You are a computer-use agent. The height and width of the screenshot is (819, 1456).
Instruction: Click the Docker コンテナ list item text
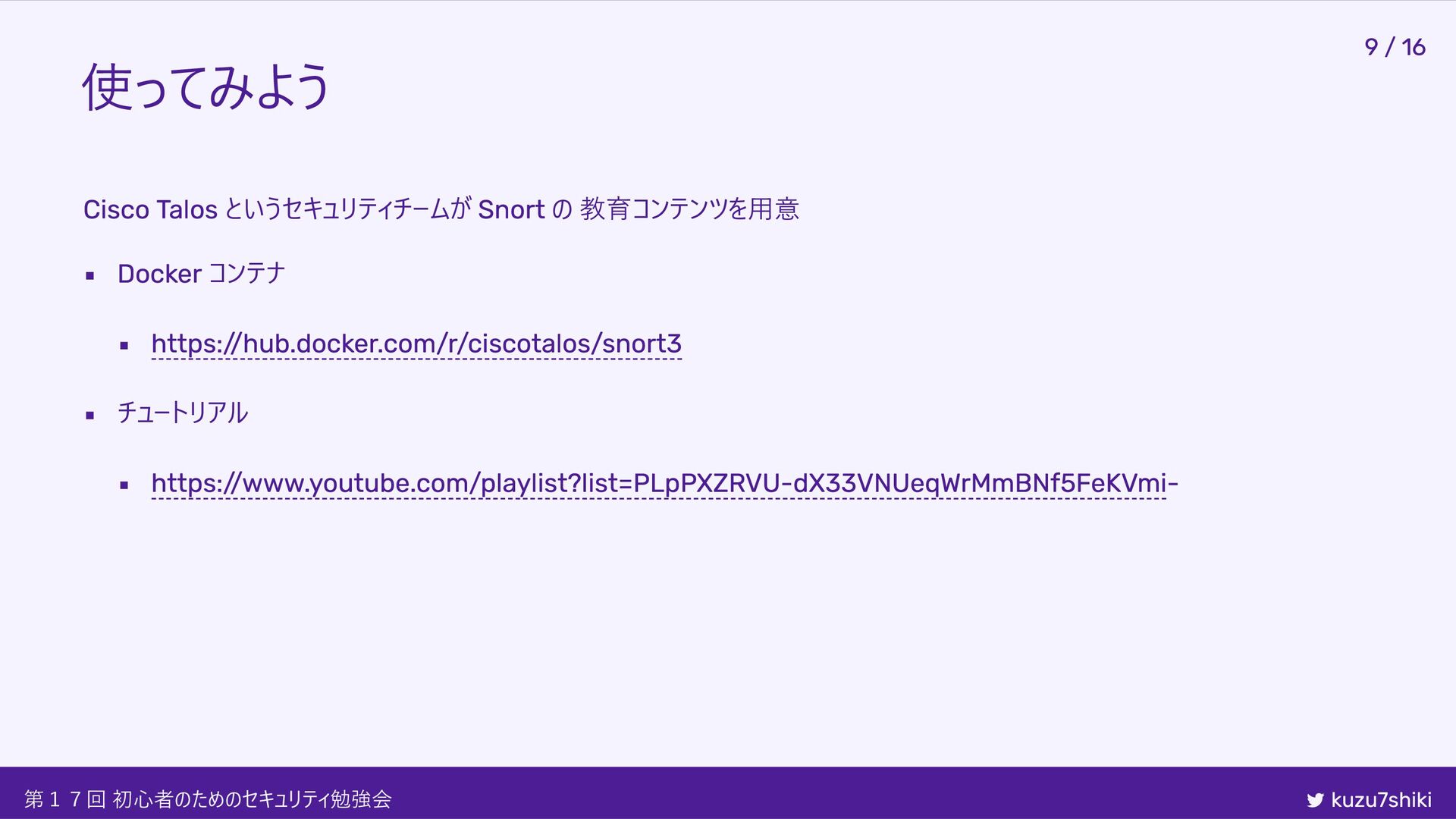pos(201,274)
